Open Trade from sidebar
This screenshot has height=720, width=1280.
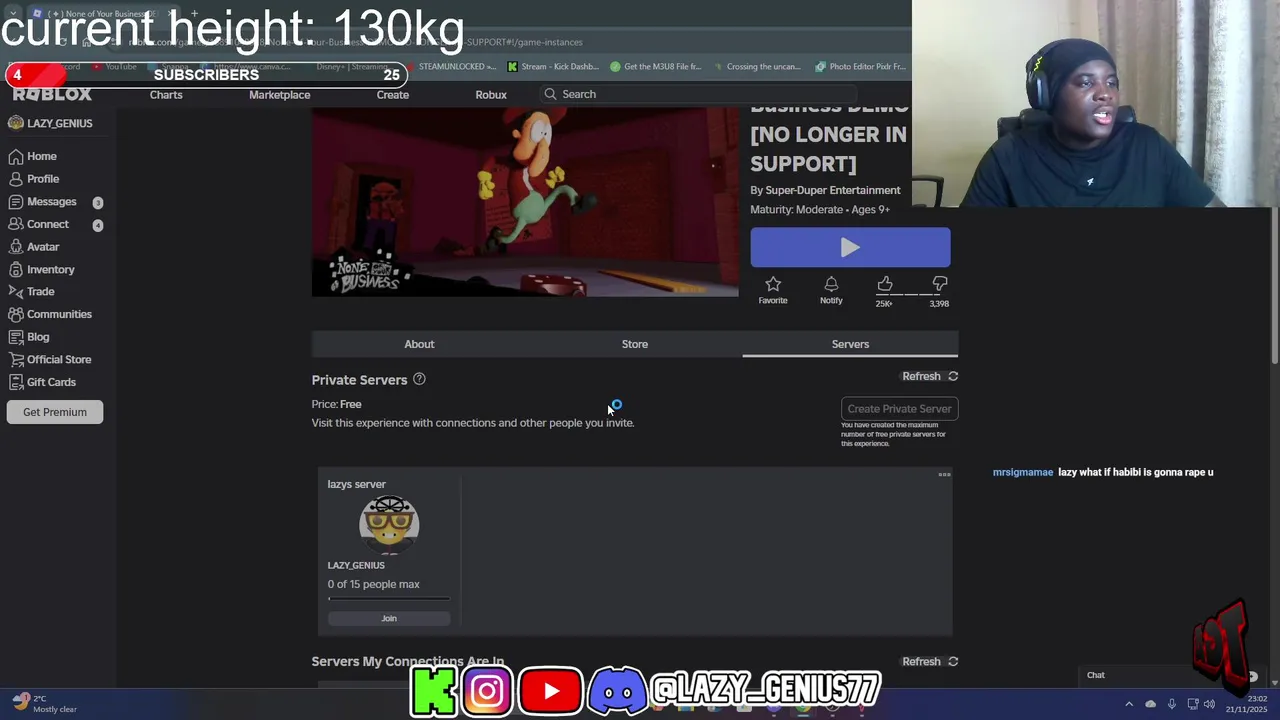32,292
